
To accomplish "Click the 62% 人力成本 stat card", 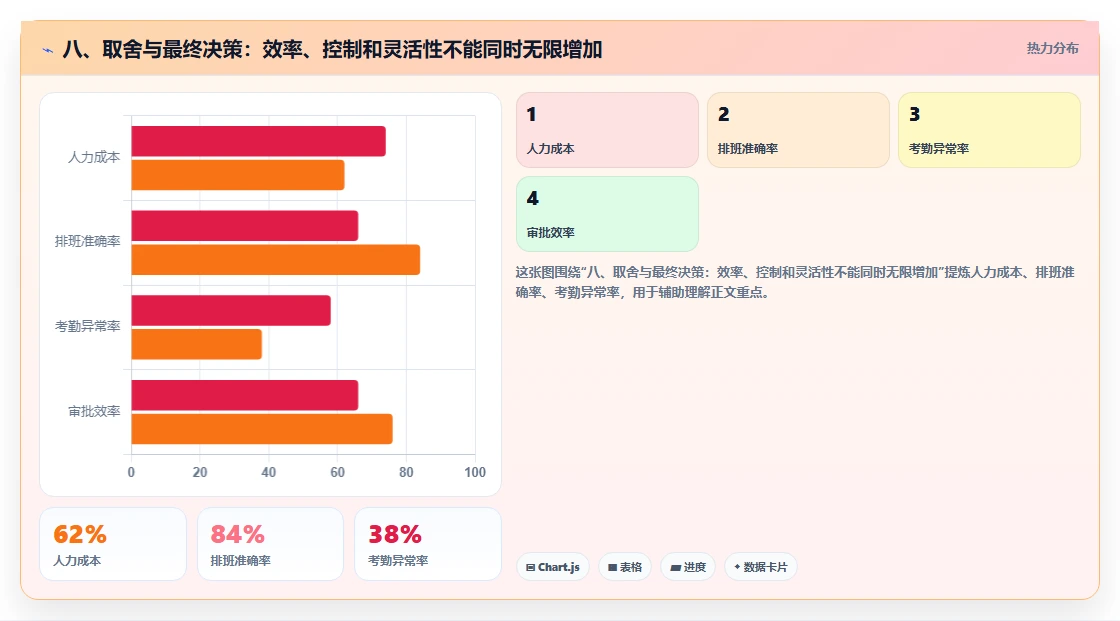I will tap(113, 544).
